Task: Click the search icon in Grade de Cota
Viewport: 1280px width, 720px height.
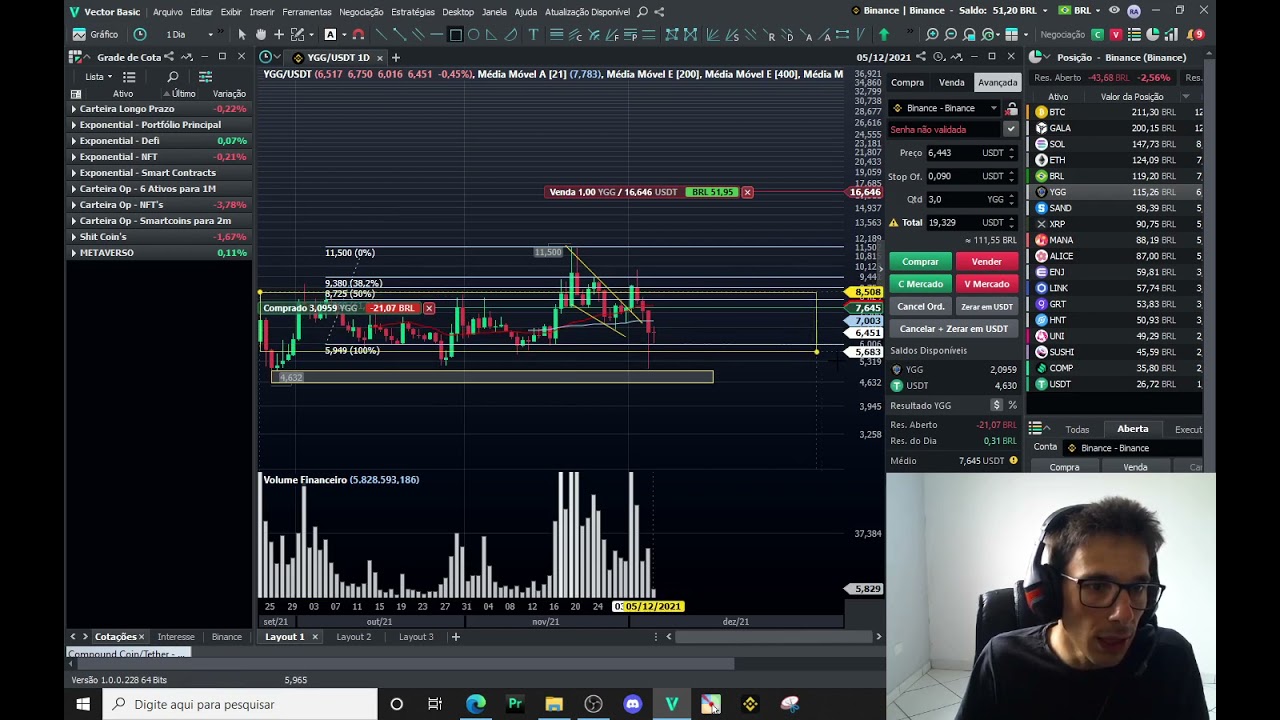Action: coord(172,77)
